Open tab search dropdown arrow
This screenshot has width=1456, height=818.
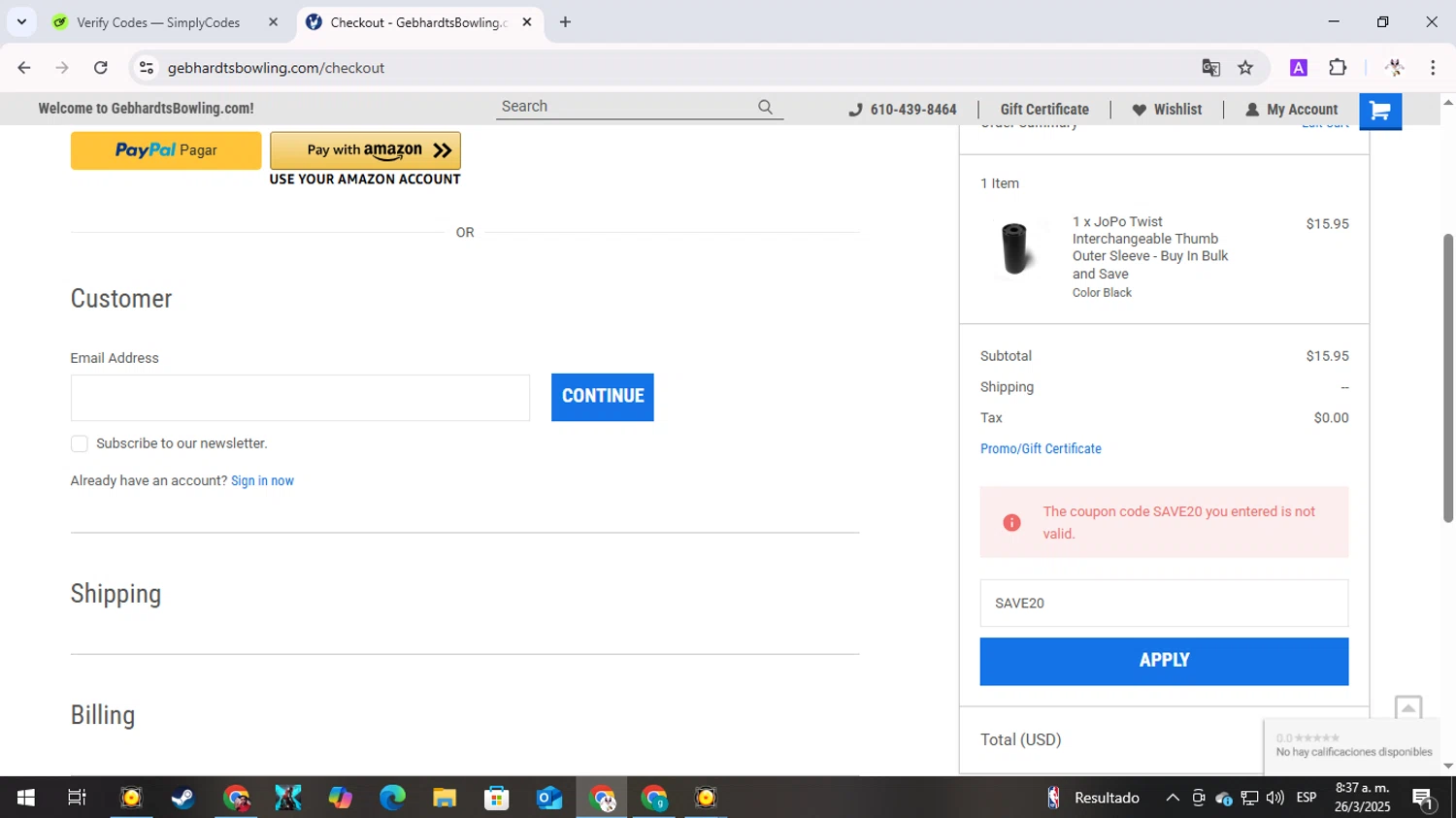[x=21, y=21]
